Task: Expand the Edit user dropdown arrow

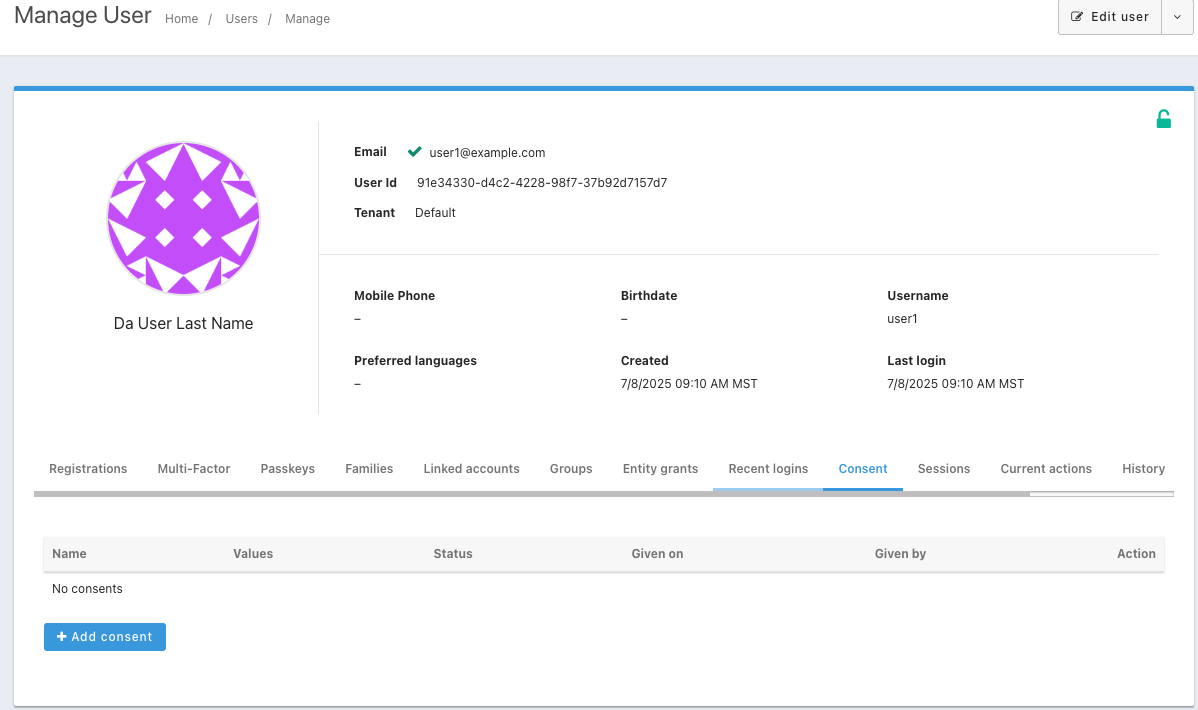Action: [x=1177, y=17]
